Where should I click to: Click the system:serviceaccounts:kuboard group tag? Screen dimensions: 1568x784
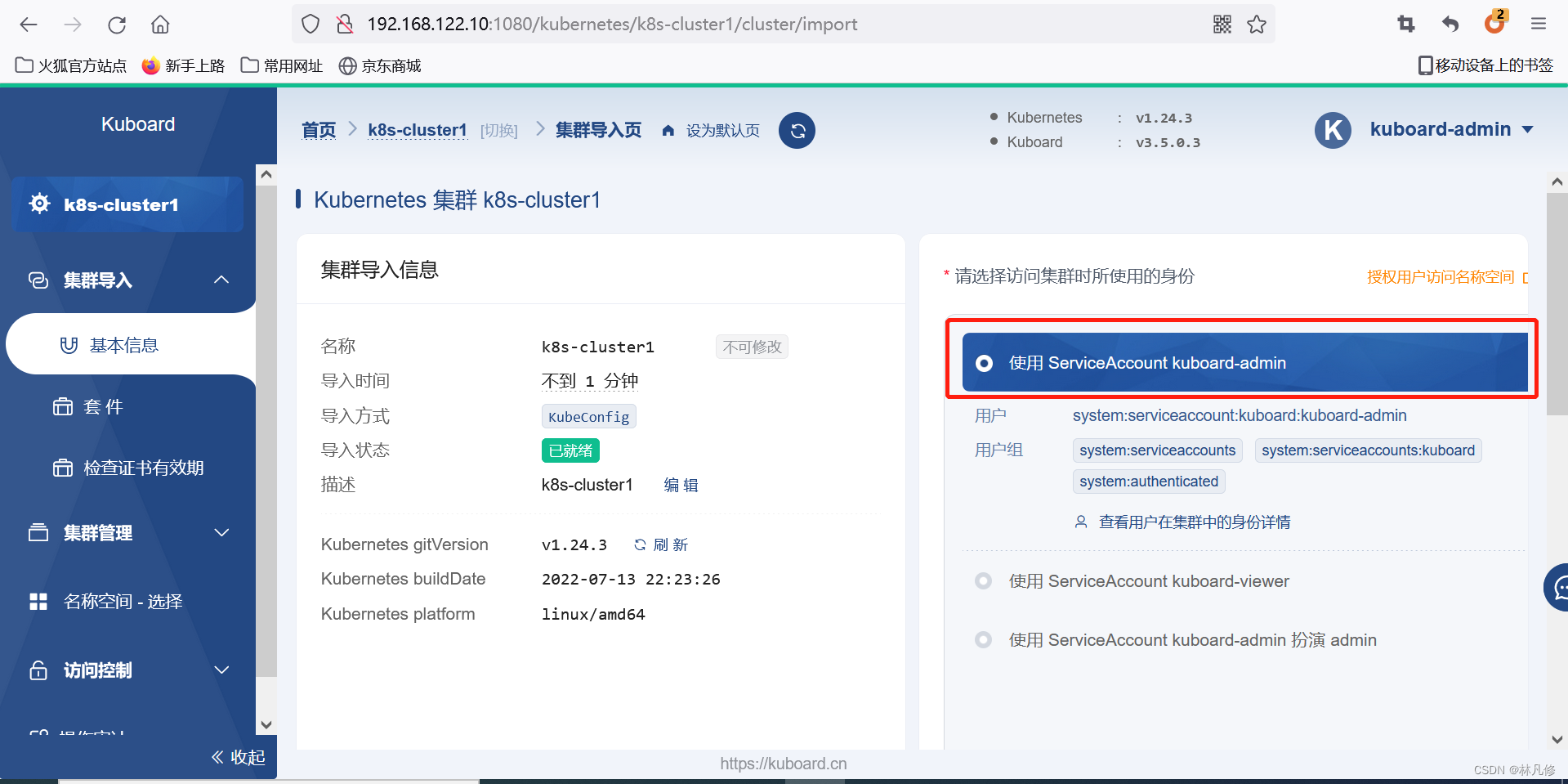pyautogui.click(x=1368, y=450)
